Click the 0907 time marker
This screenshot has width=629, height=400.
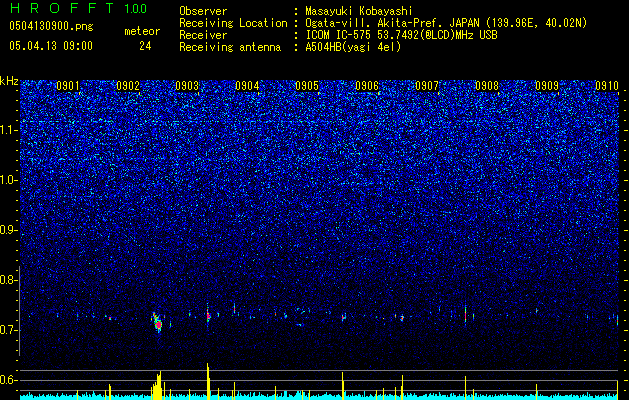(427, 86)
